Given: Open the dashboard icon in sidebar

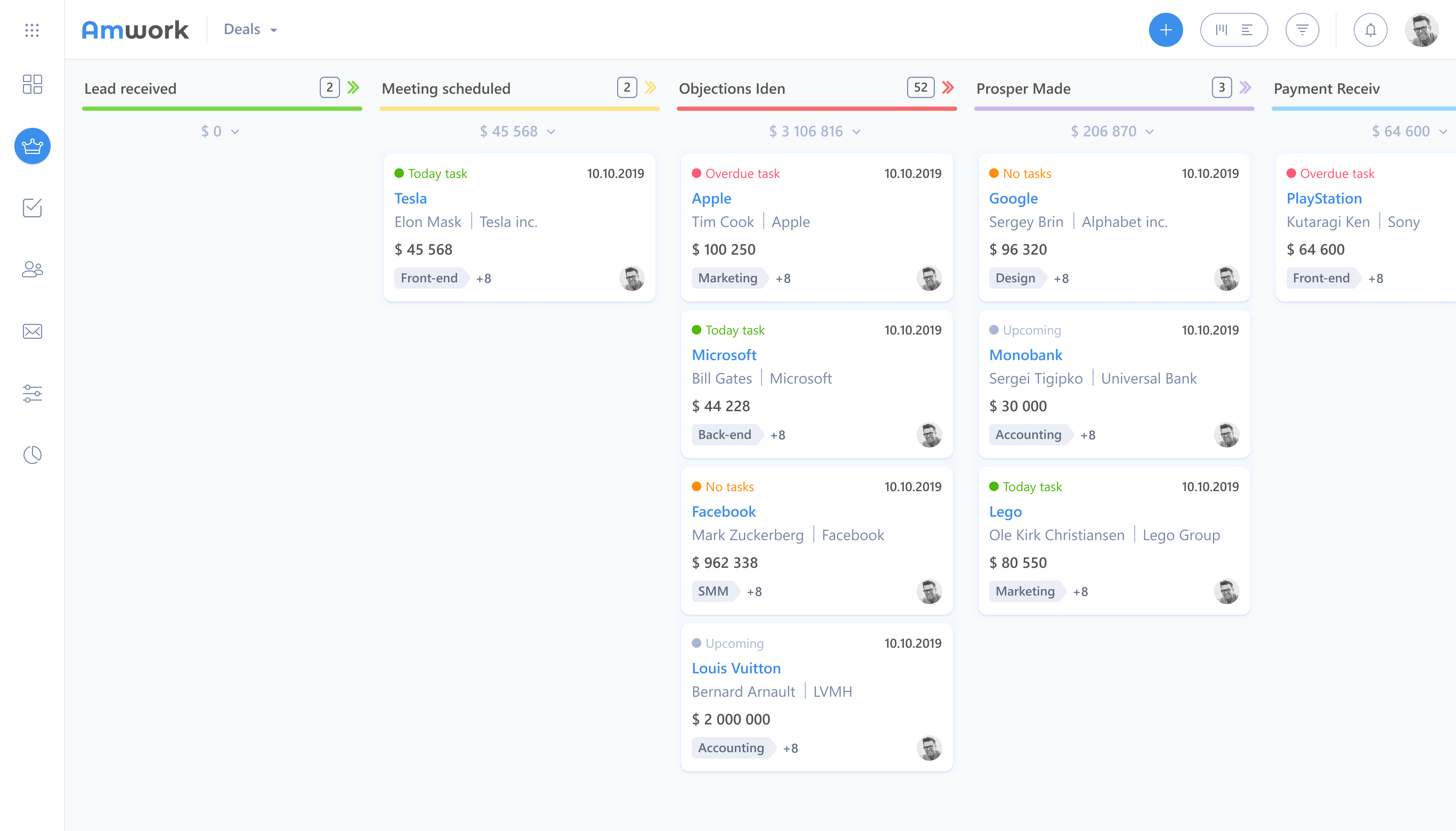Looking at the screenshot, I should (32, 84).
